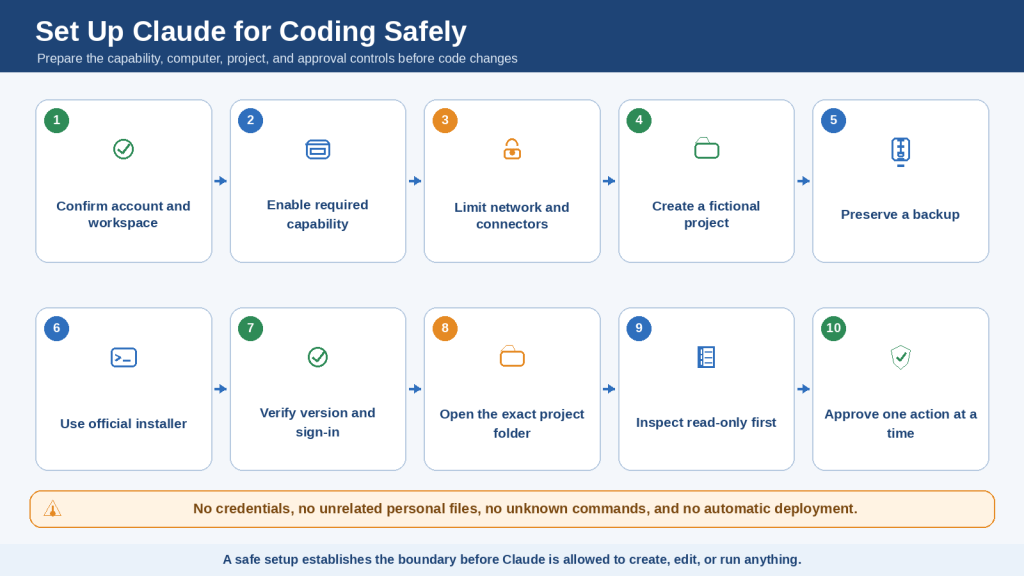
Task: Click the Preserve a backup label
Action: (x=900, y=214)
